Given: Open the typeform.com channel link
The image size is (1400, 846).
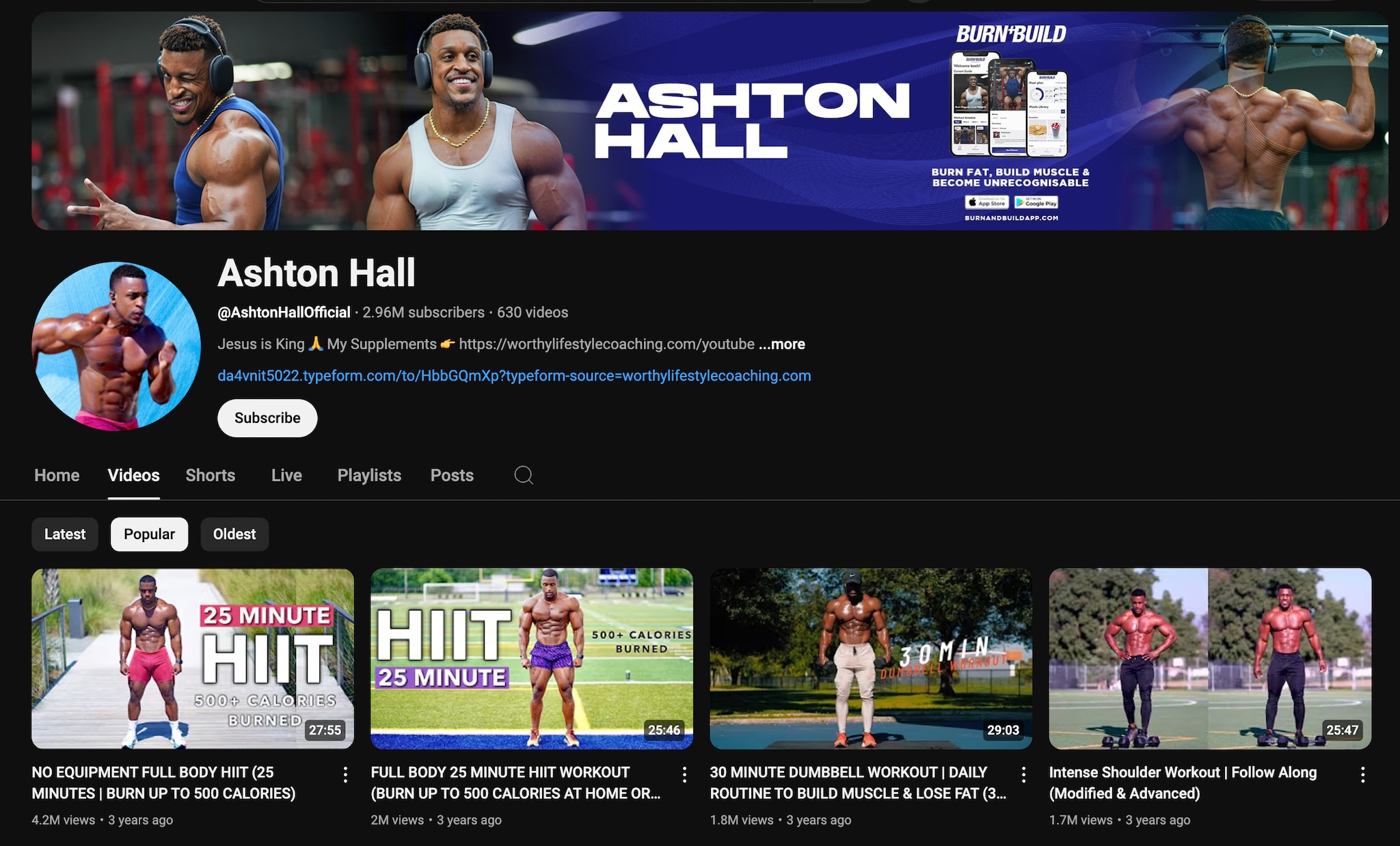Looking at the screenshot, I should click(x=514, y=375).
